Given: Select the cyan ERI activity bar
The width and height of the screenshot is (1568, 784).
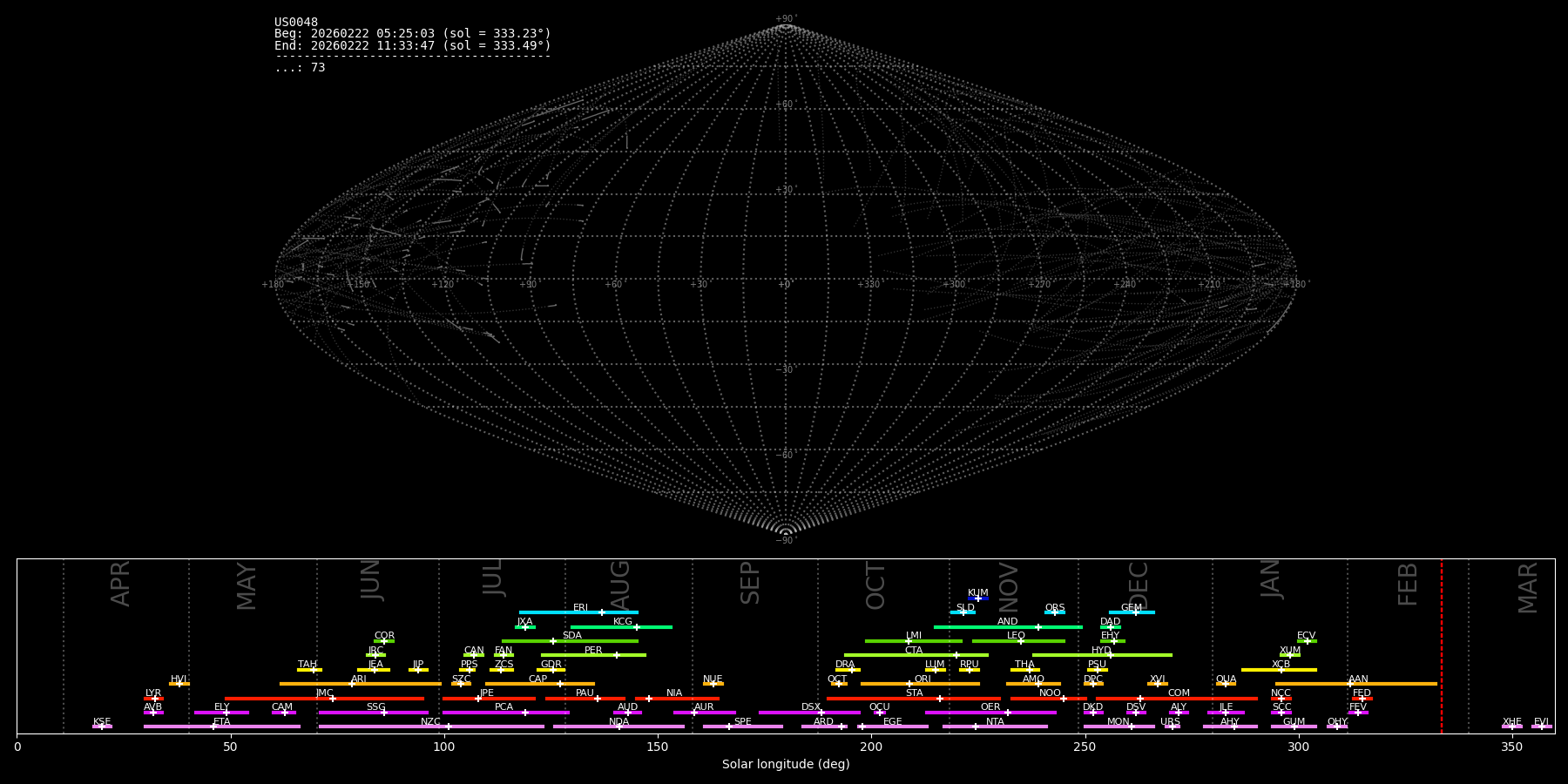Looking at the screenshot, I should tap(578, 612).
